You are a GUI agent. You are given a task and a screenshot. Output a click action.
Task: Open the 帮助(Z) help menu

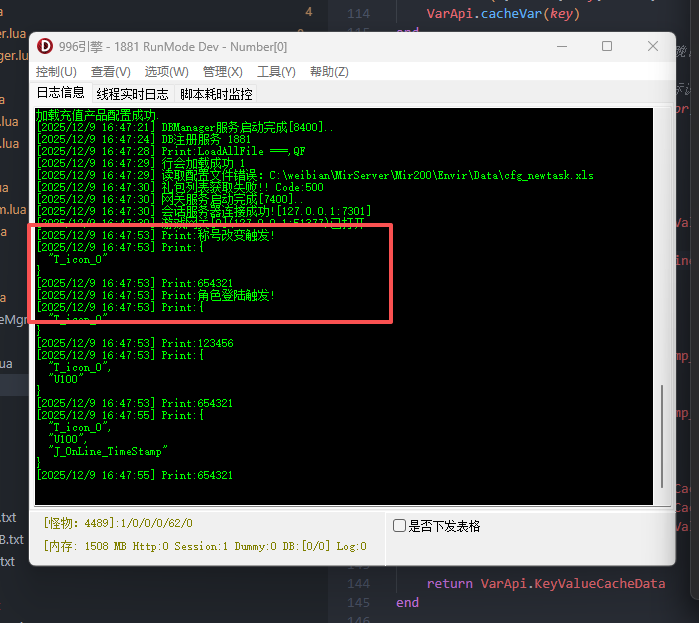tap(329, 72)
